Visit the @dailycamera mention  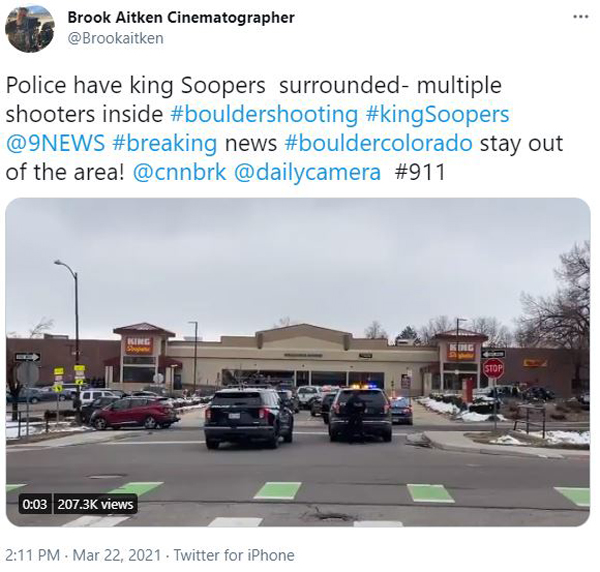(x=307, y=172)
